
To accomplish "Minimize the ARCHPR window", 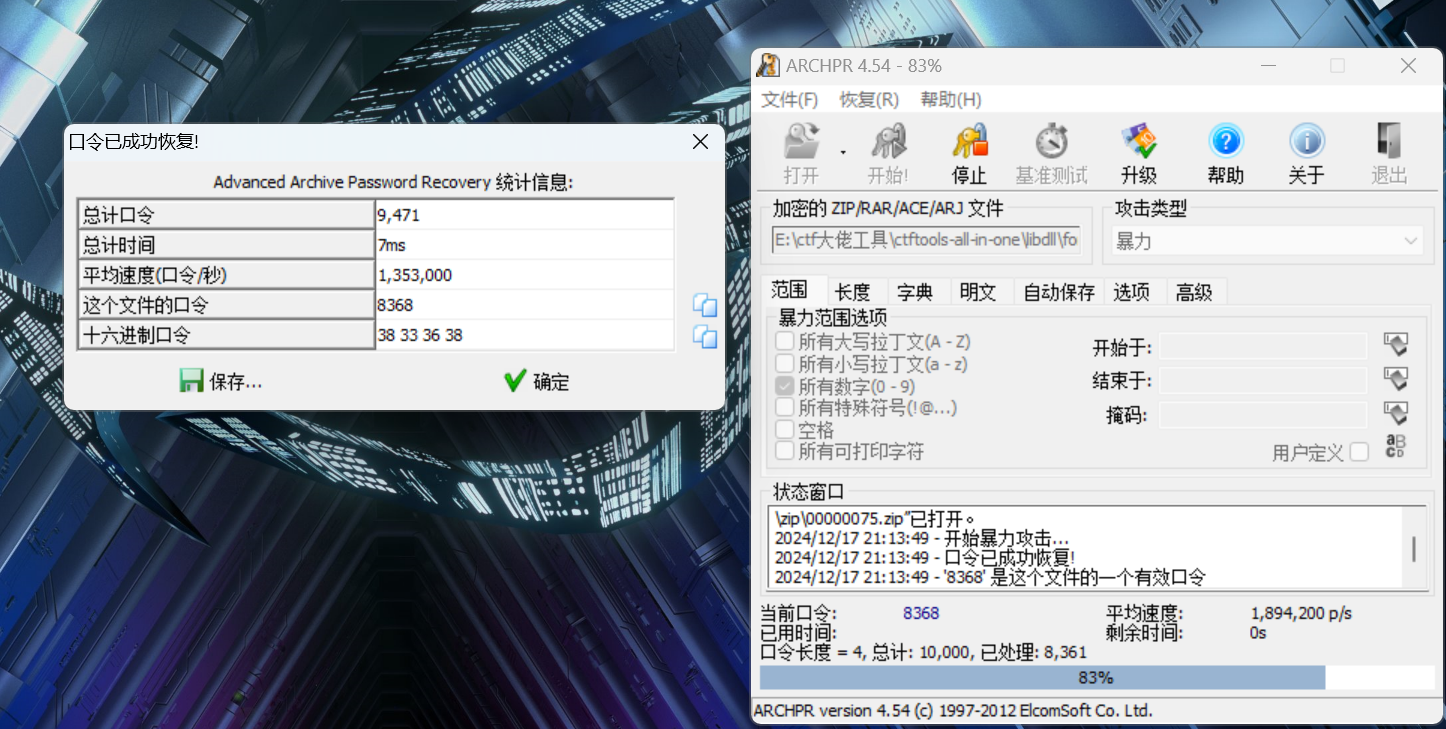I will pyautogui.click(x=1268, y=65).
